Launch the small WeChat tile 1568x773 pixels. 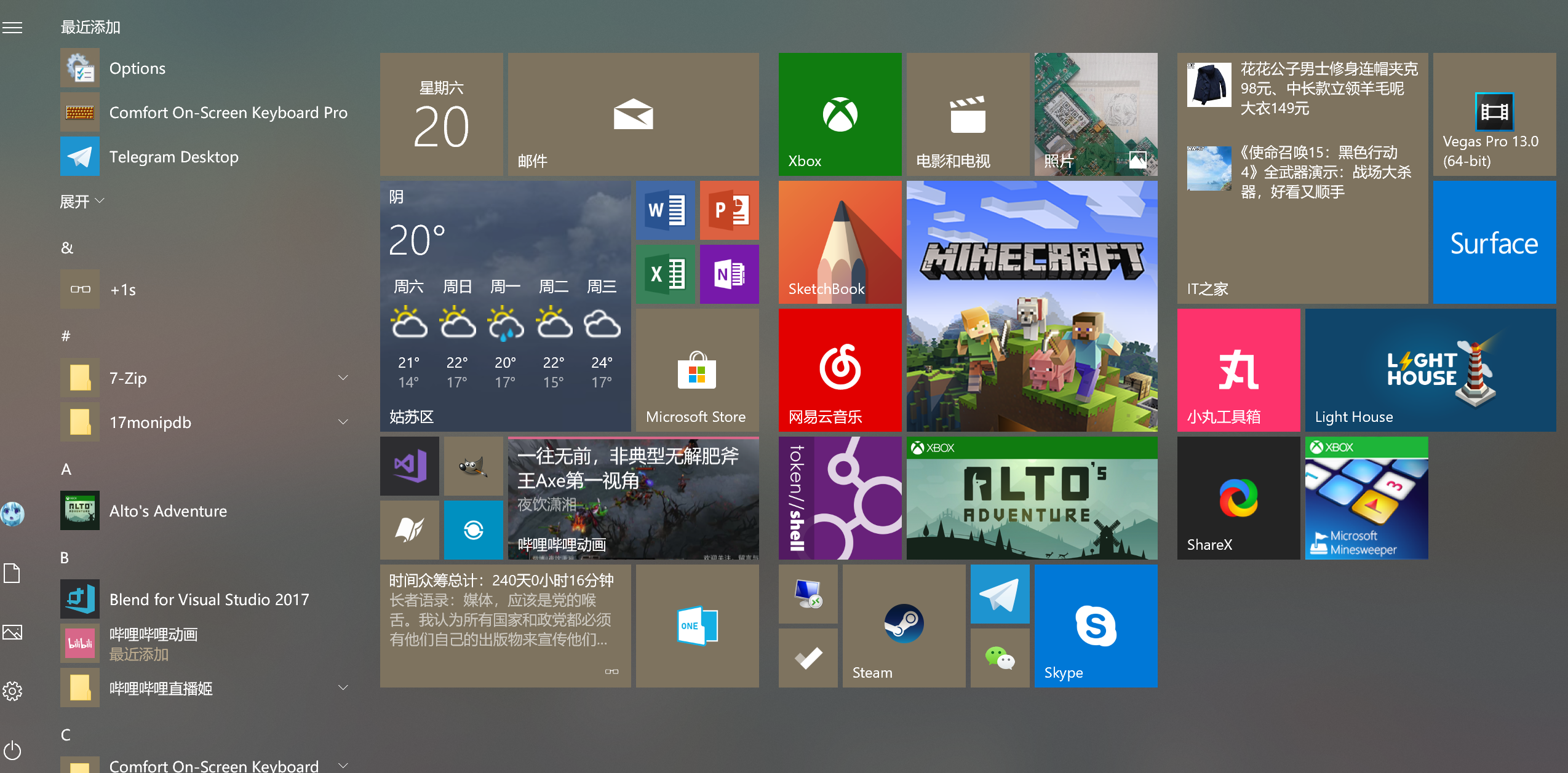tap(1000, 658)
